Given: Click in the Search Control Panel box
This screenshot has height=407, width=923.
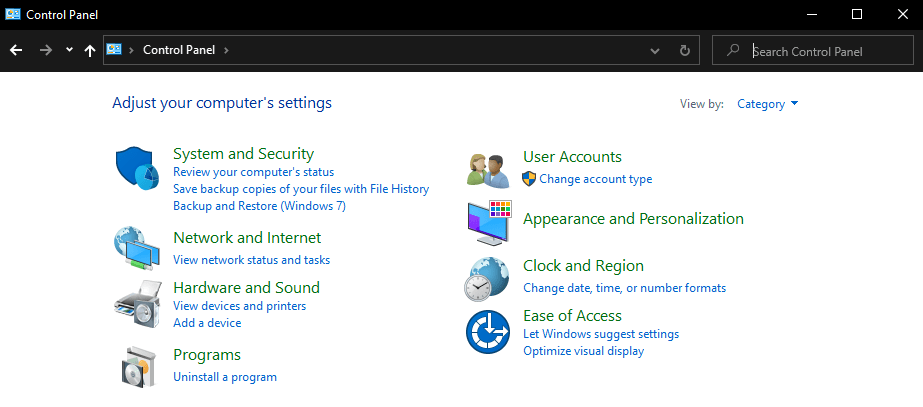Looking at the screenshot, I should click(820, 51).
